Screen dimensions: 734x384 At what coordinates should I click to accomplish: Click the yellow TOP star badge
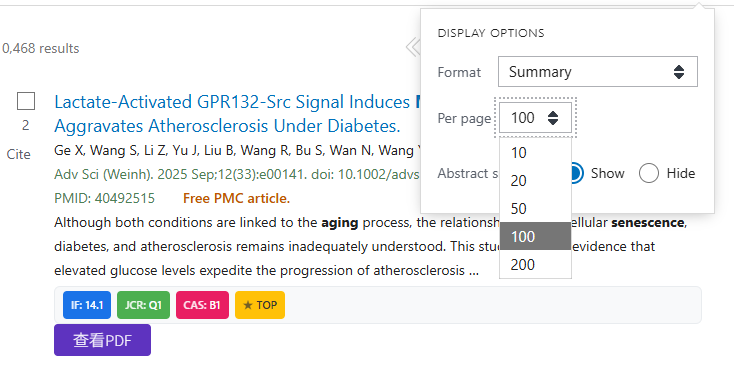[x=260, y=305]
